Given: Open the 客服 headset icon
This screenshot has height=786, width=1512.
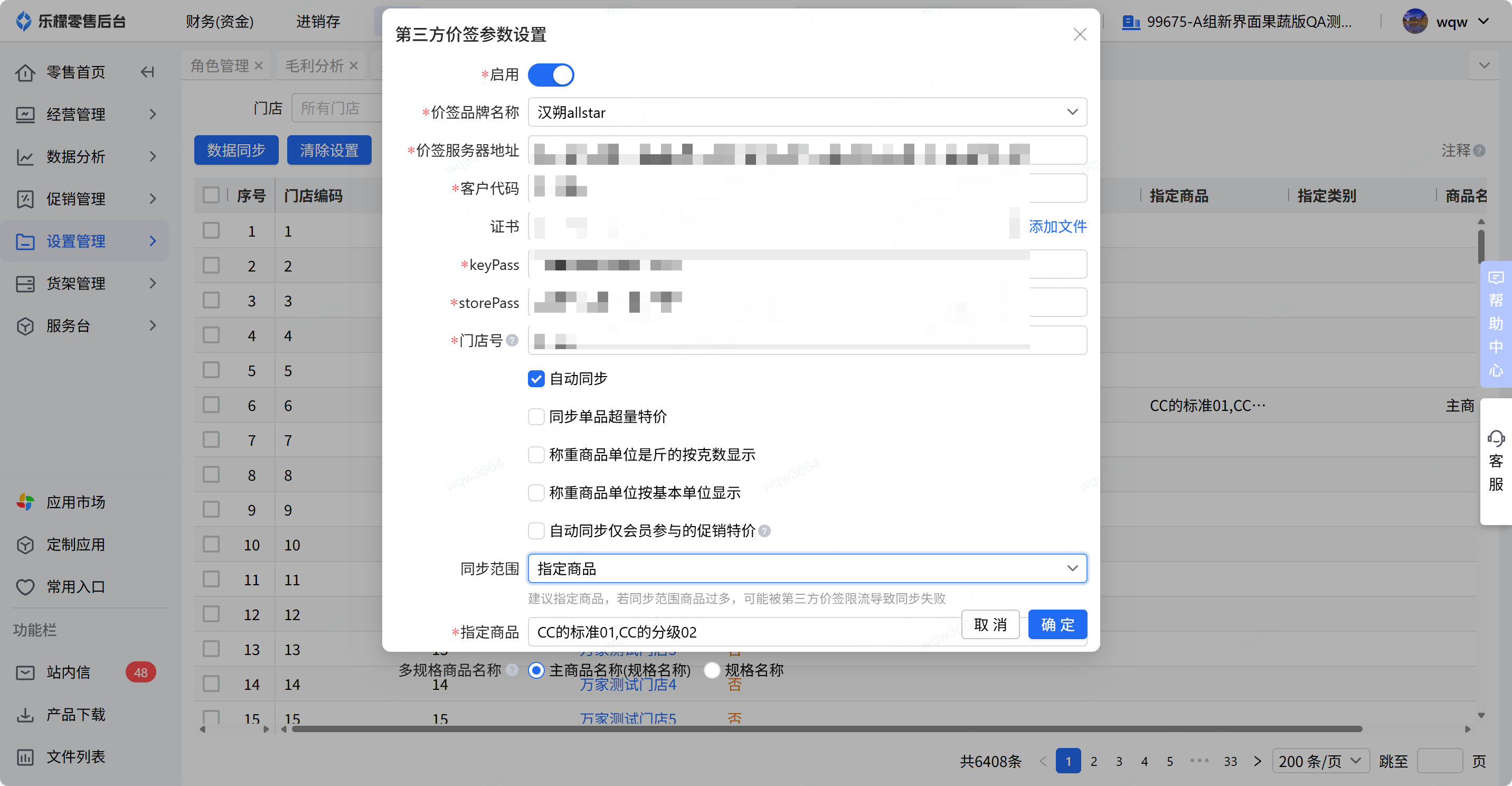Looking at the screenshot, I should [1496, 438].
